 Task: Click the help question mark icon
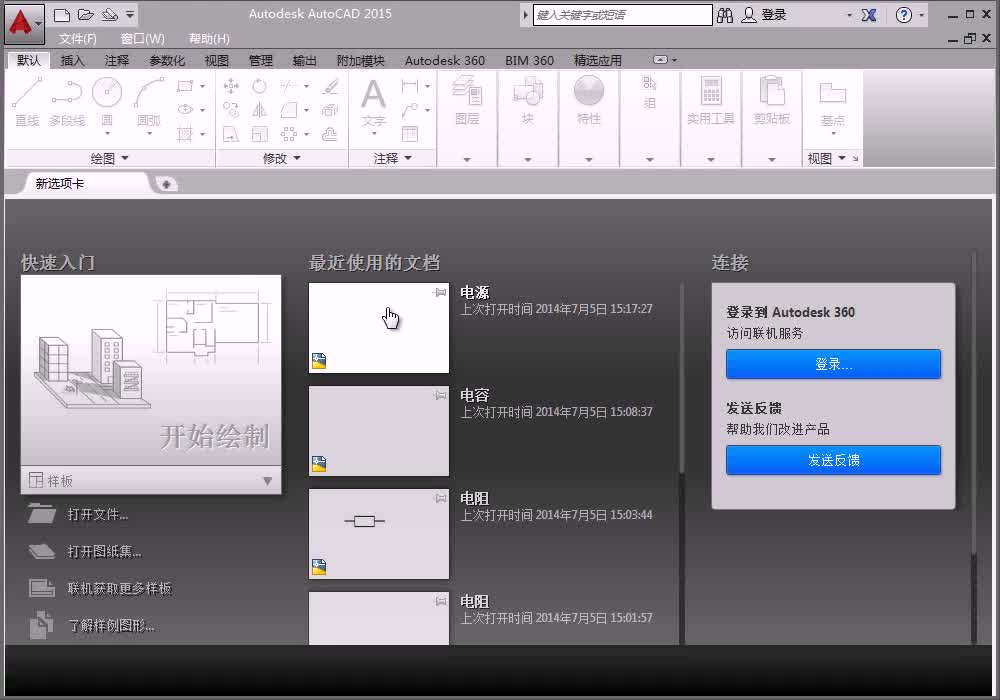tap(903, 15)
